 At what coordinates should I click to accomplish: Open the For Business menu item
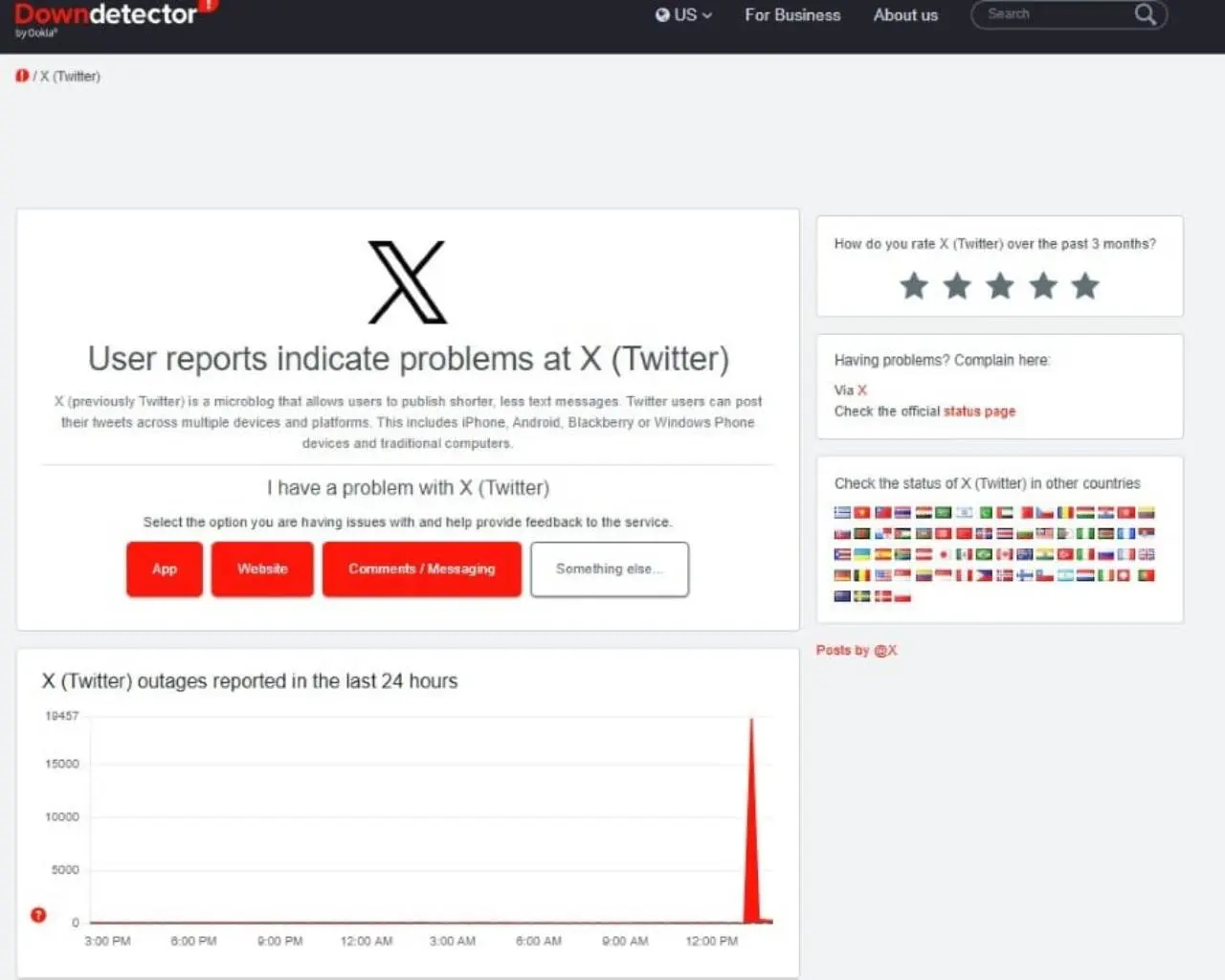[x=792, y=15]
